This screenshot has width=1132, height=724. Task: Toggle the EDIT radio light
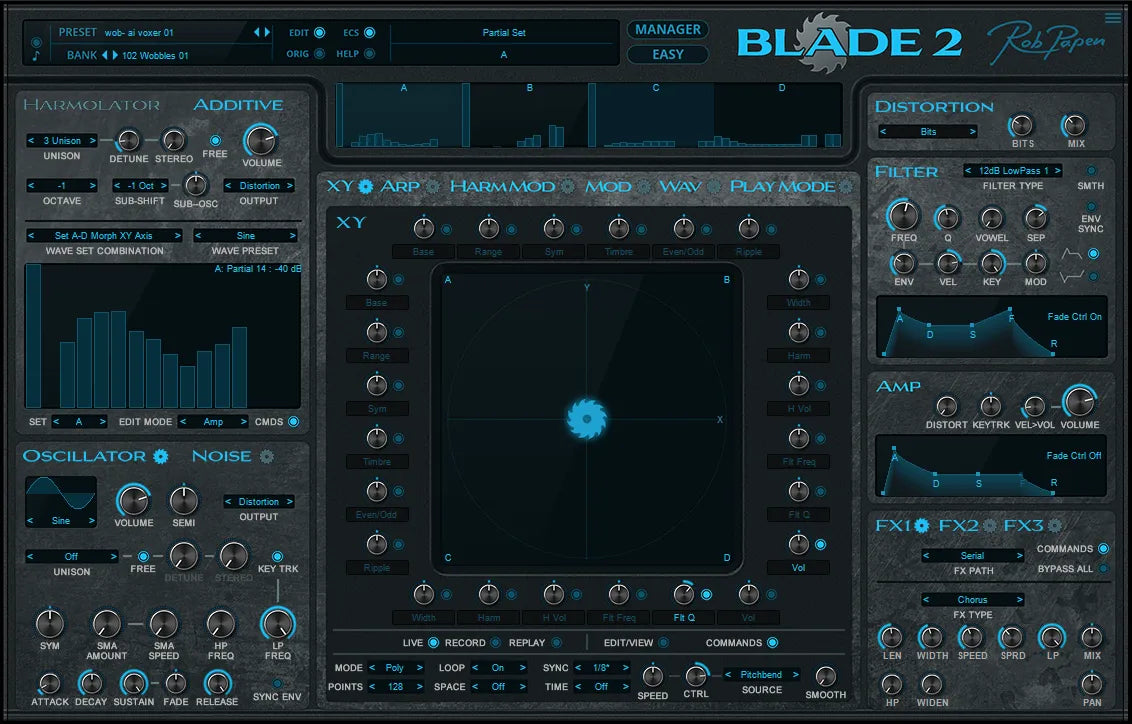coord(319,32)
